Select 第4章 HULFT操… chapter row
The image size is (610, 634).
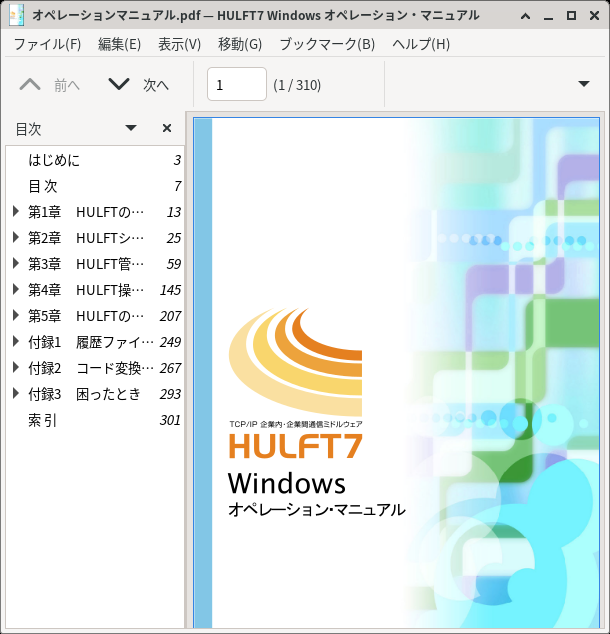(x=95, y=290)
